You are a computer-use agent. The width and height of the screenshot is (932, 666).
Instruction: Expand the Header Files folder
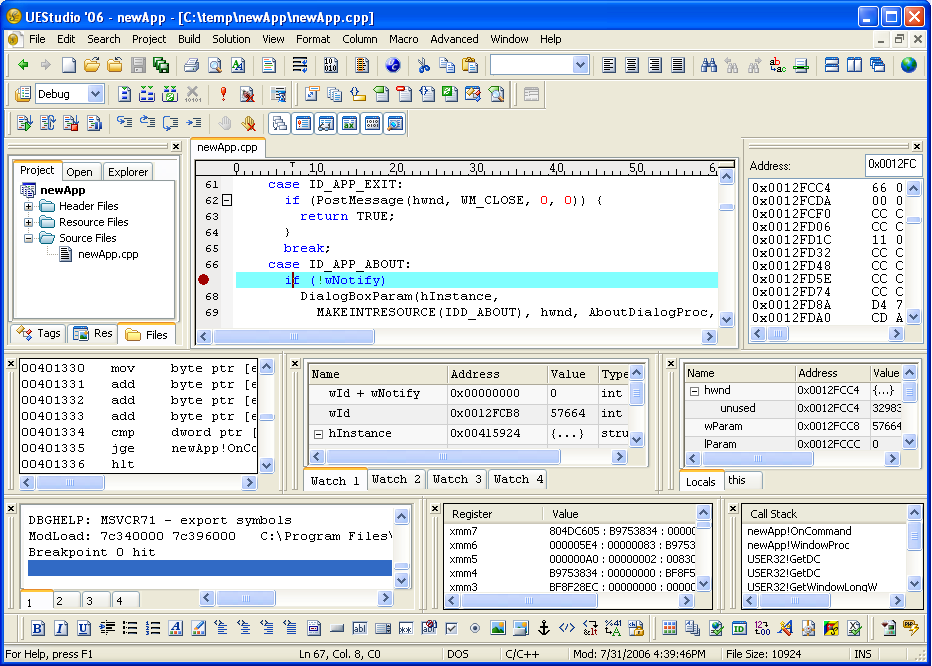coord(30,206)
